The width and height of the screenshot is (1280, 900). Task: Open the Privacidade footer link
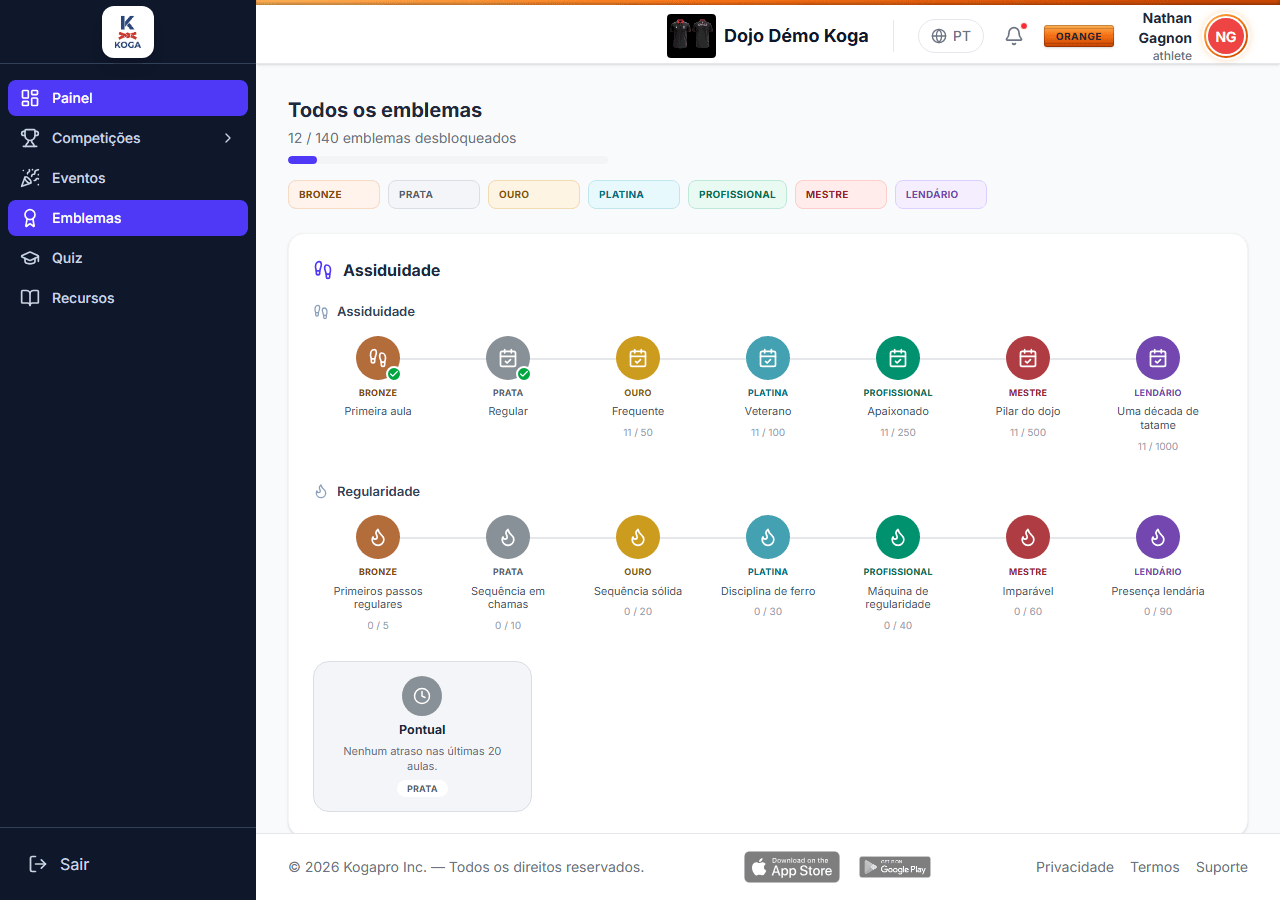coord(1075,867)
